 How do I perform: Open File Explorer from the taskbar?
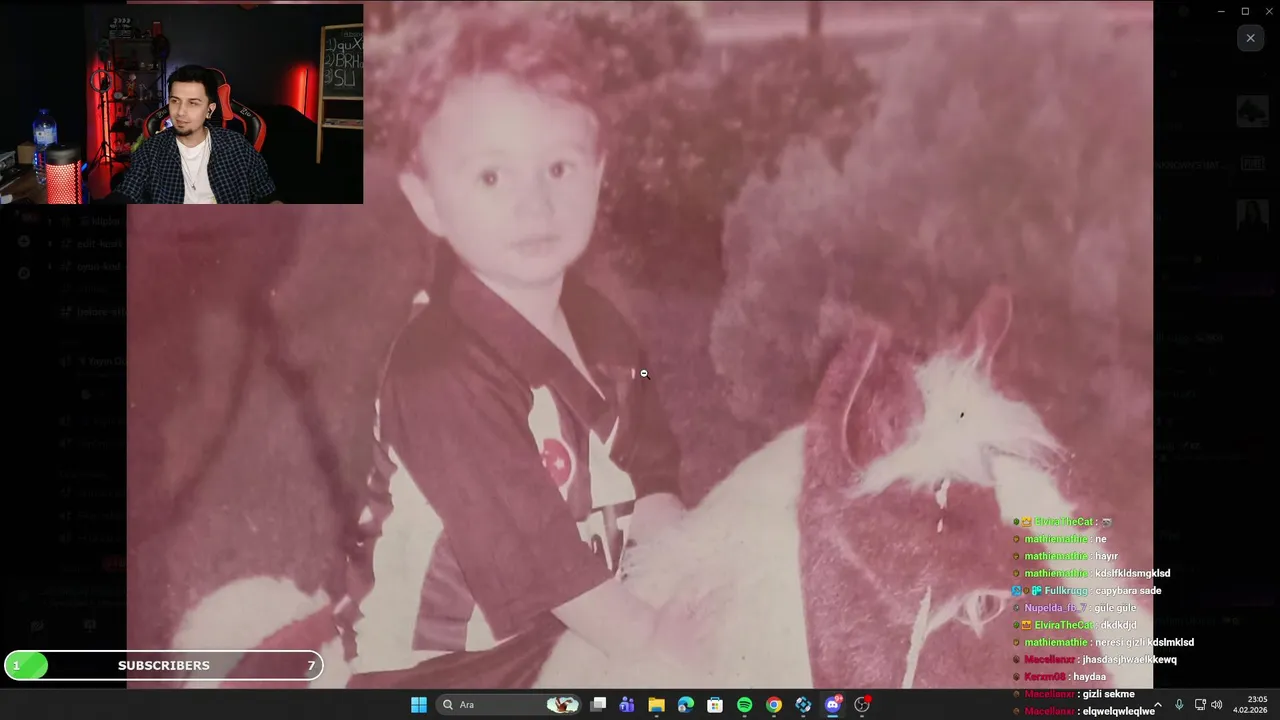(656, 705)
